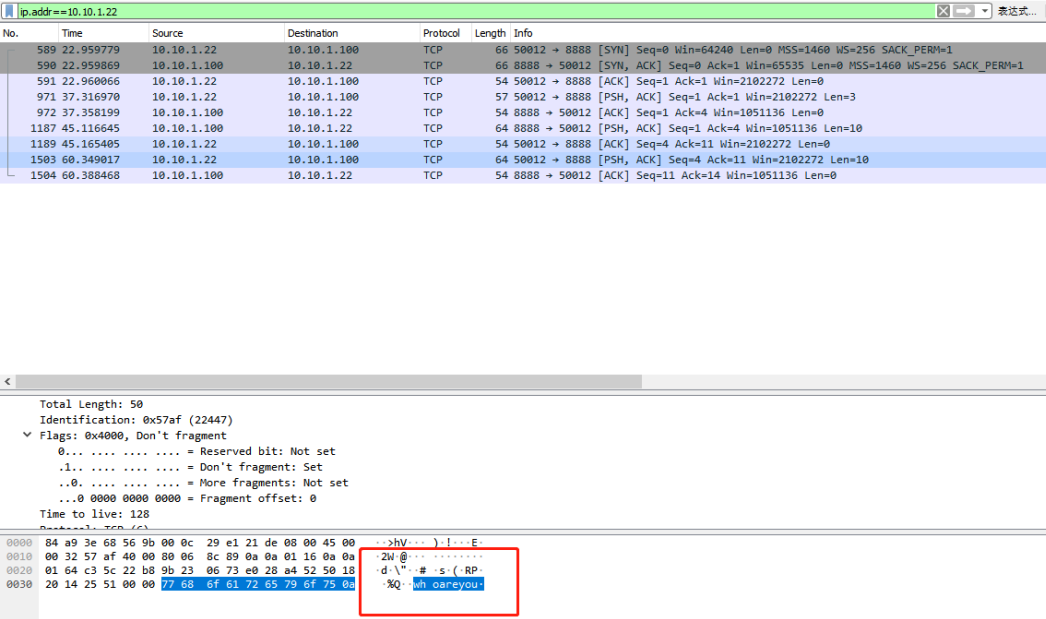
Task: Select the Fragment offset: 0 line
Action: (187, 498)
